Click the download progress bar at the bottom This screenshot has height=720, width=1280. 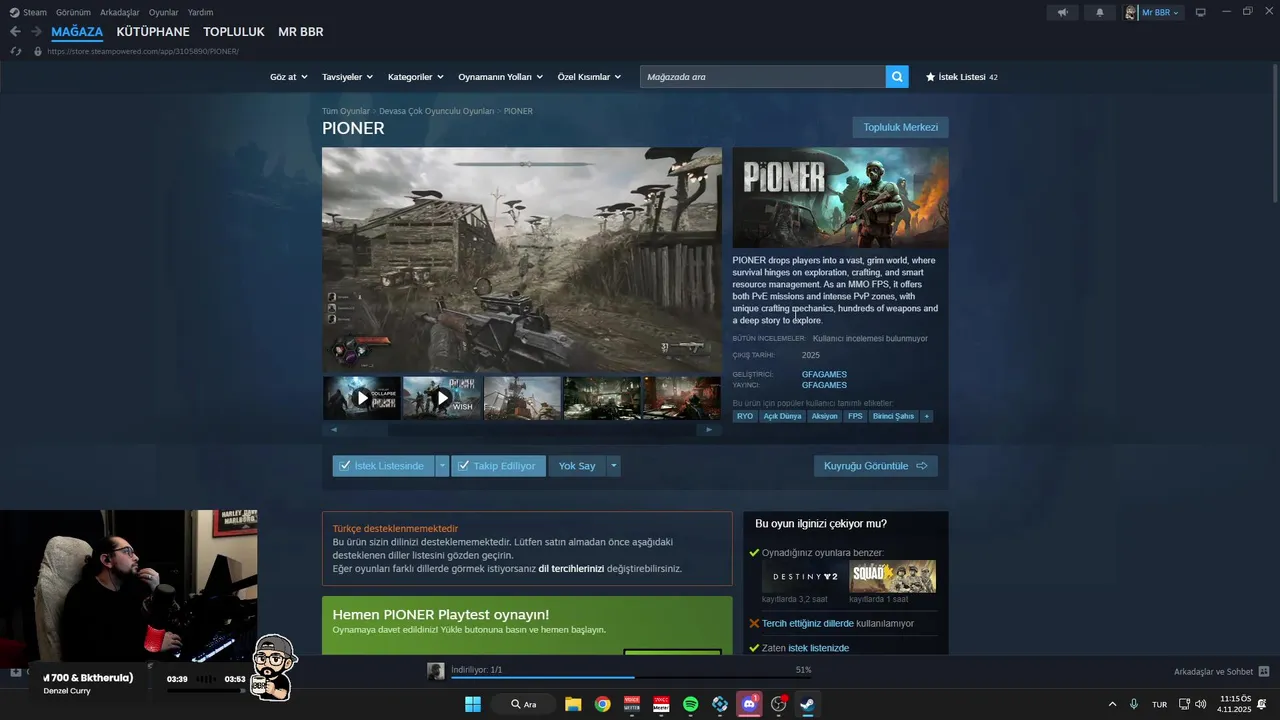[632, 677]
